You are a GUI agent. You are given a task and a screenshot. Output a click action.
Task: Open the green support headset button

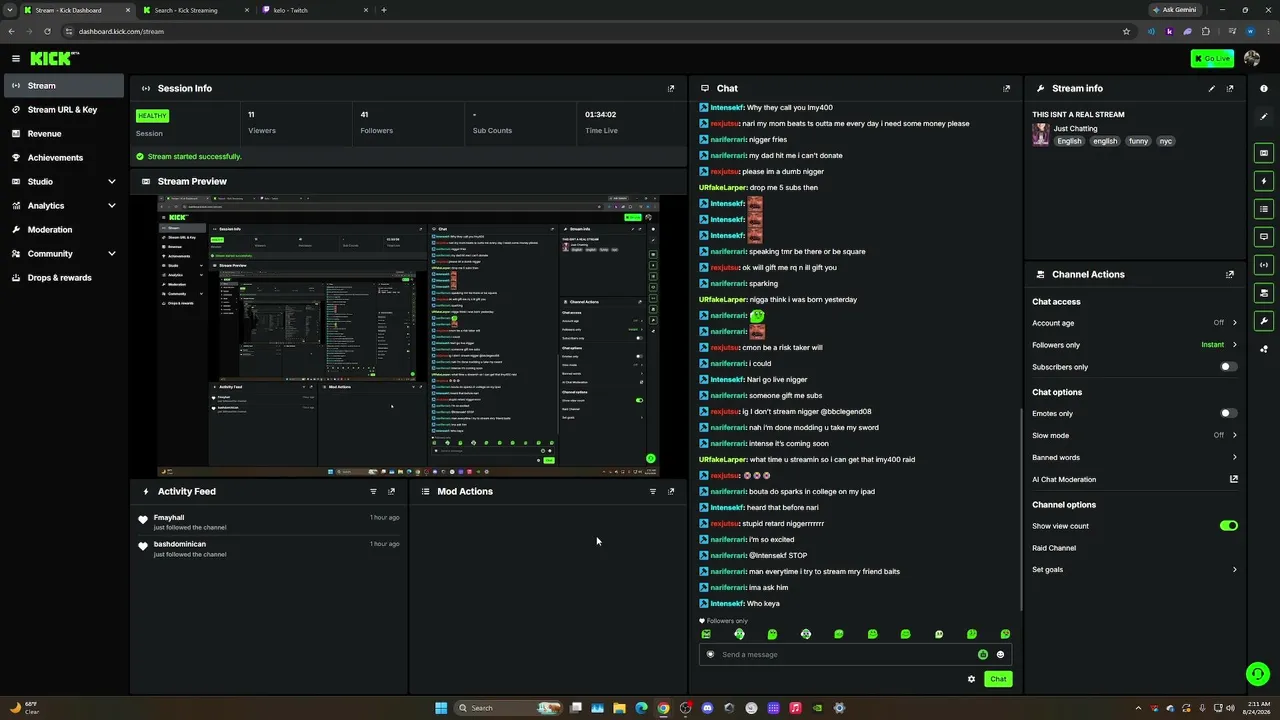tap(1258, 674)
